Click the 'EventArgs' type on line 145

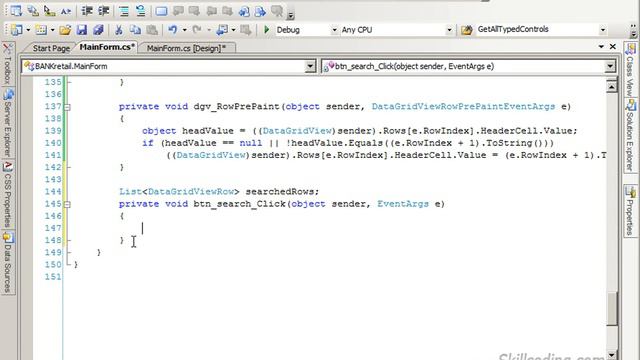point(403,204)
